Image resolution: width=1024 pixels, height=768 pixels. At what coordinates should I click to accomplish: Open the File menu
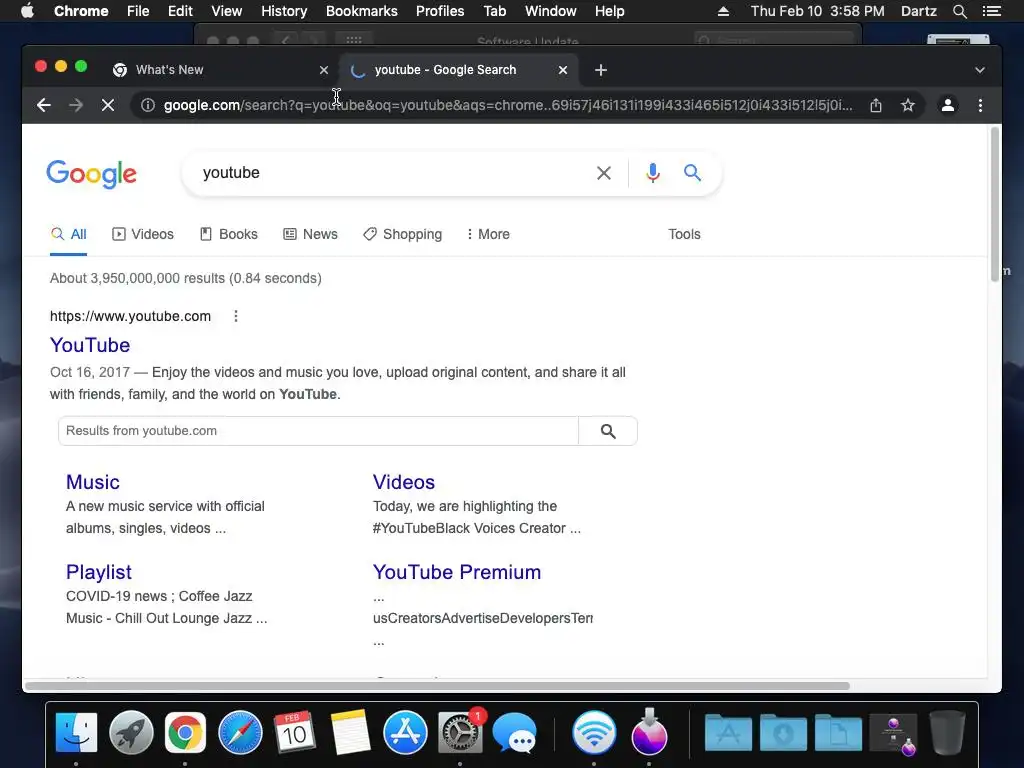[138, 11]
